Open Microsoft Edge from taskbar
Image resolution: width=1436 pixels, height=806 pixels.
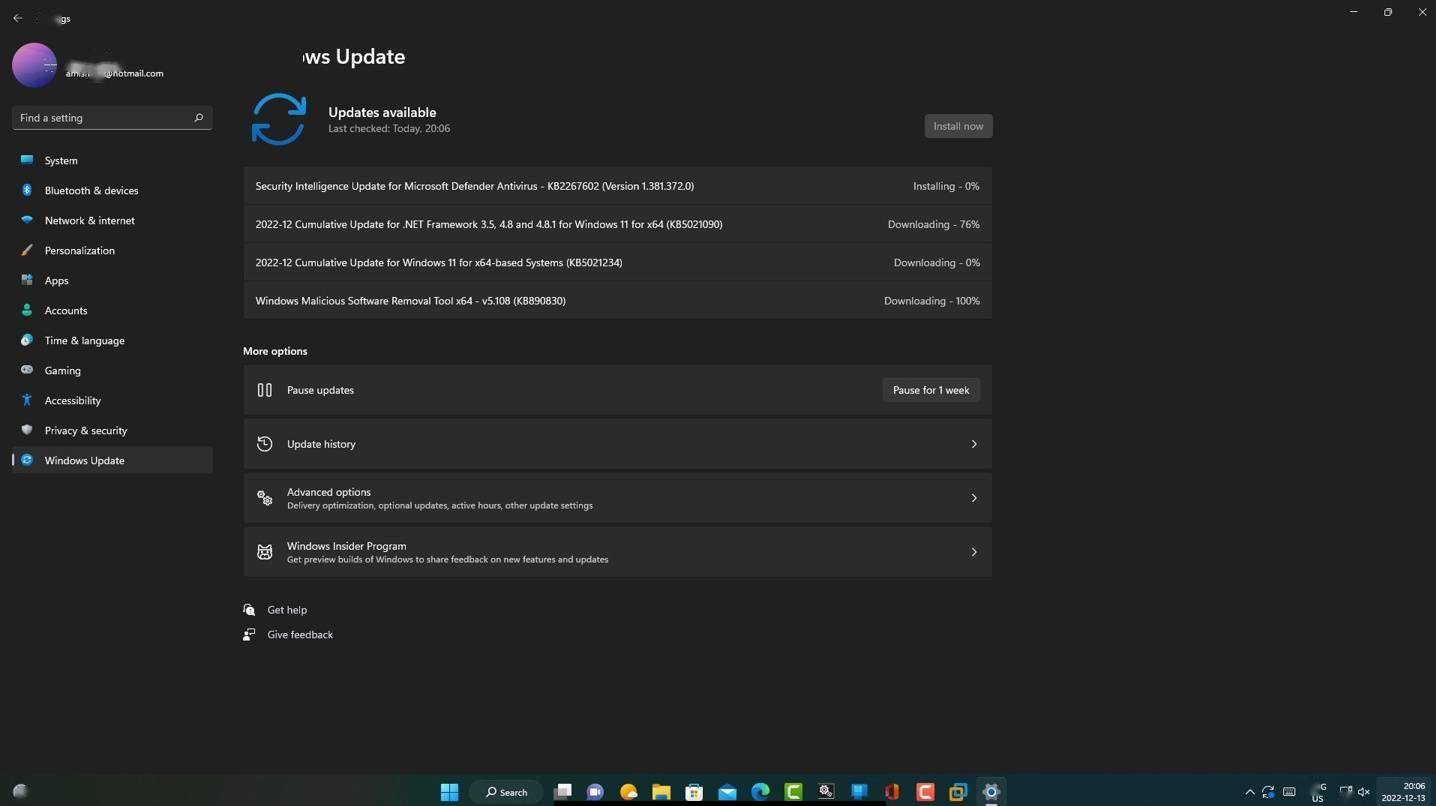(760, 792)
